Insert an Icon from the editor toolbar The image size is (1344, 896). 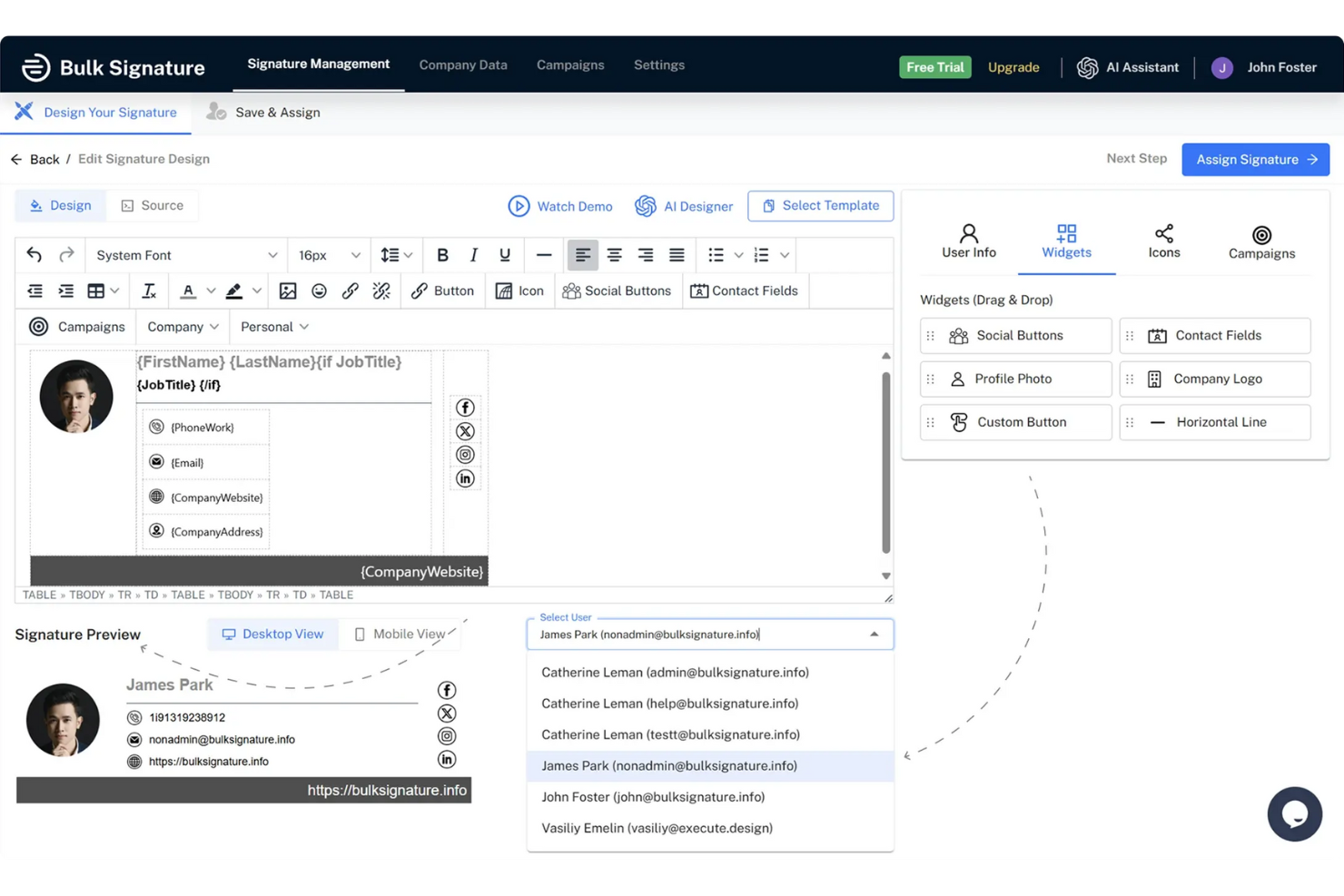point(519,290)
